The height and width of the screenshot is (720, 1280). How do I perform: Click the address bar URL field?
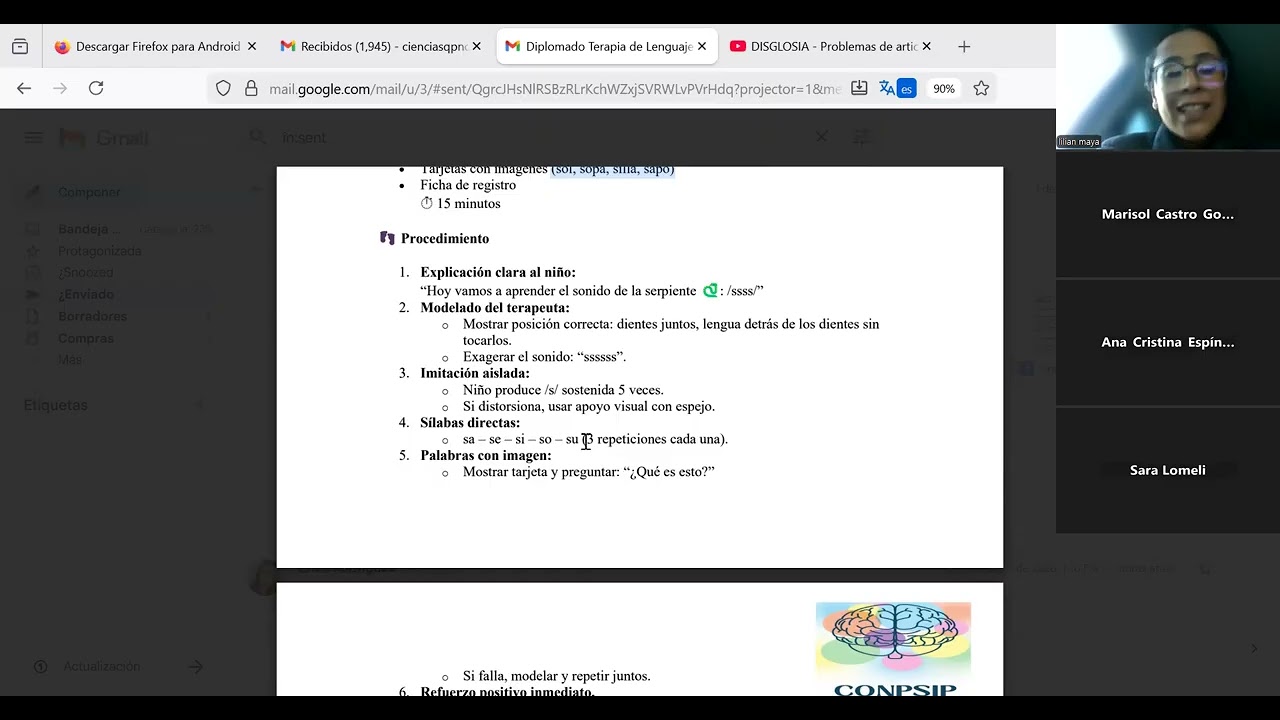[x=554, y=89]
